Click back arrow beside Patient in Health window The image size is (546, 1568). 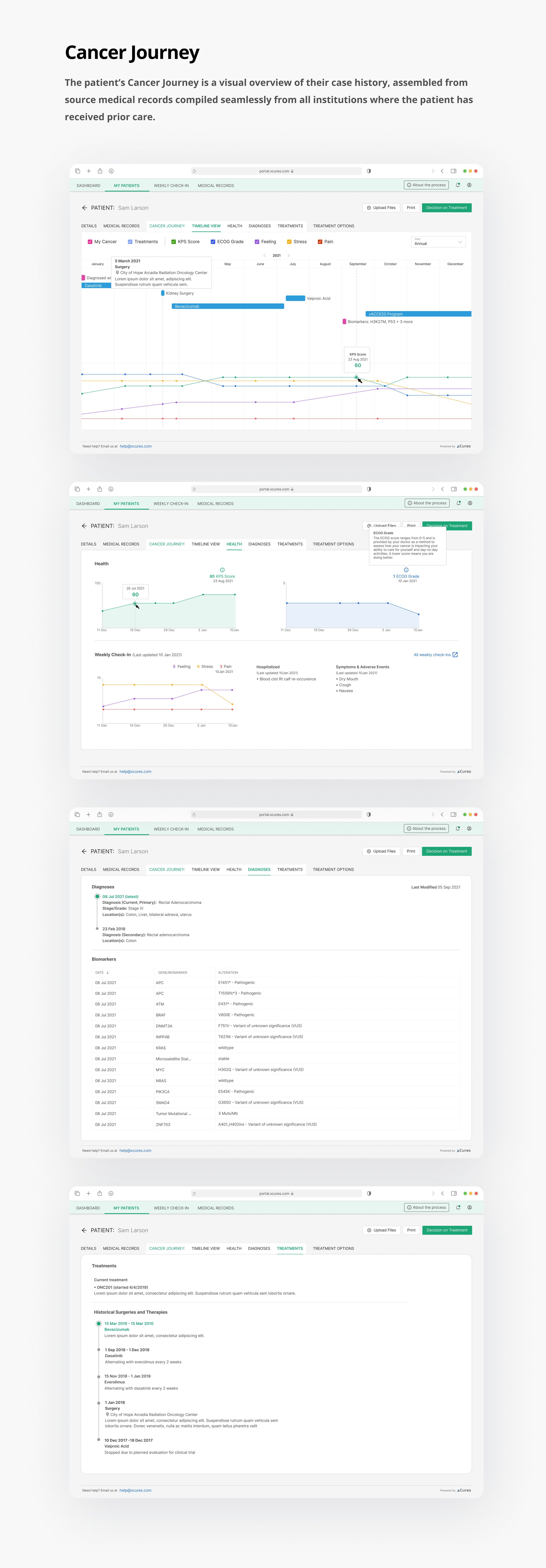click(x=84, y=526)
